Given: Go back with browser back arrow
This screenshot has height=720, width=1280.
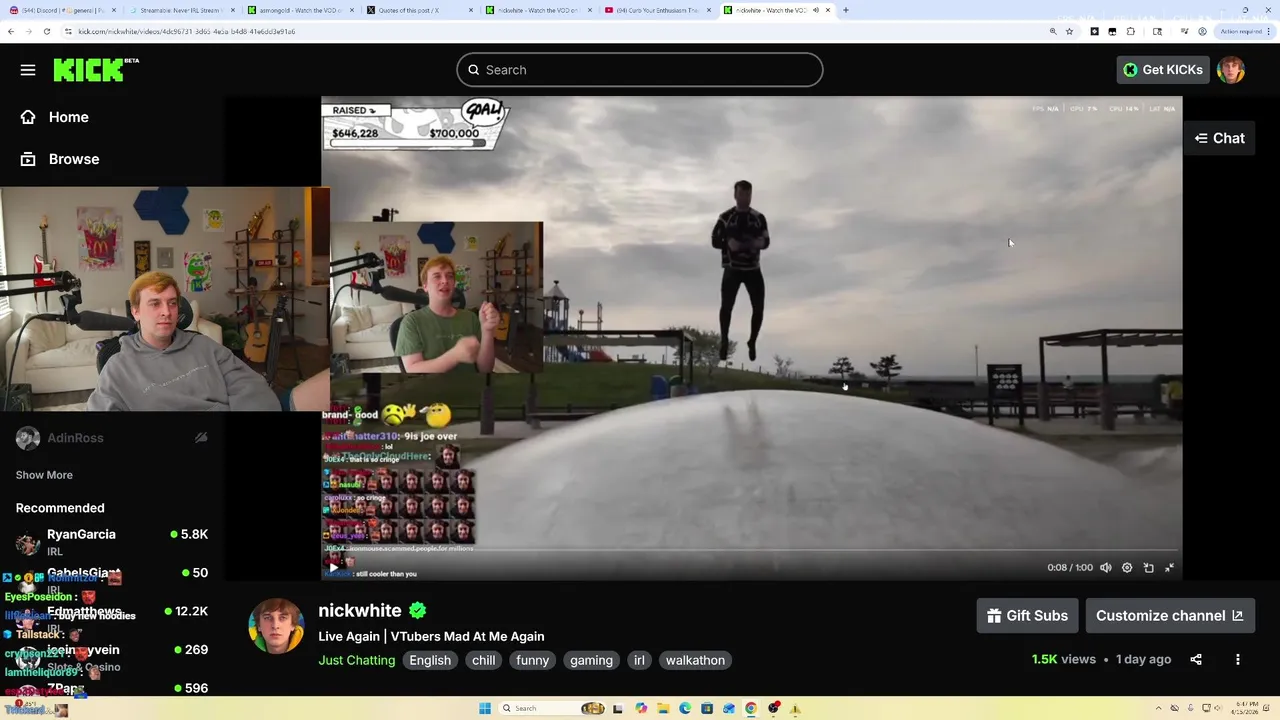Looking at the screenshot, I should click(11, 31).
